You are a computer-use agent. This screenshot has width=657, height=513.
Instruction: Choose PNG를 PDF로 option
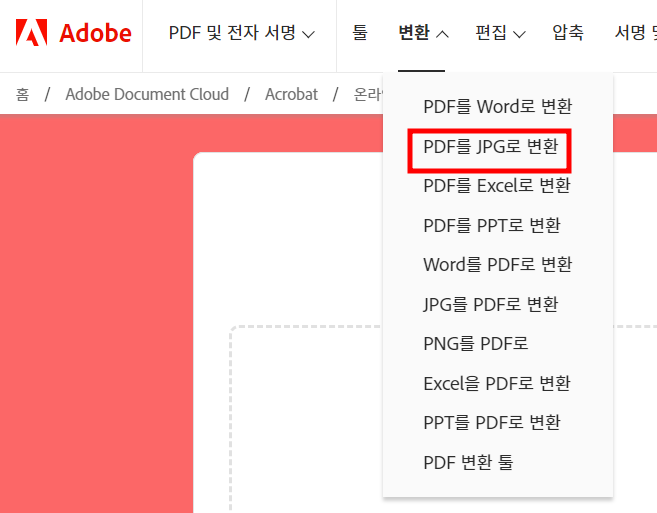(476, 344)
